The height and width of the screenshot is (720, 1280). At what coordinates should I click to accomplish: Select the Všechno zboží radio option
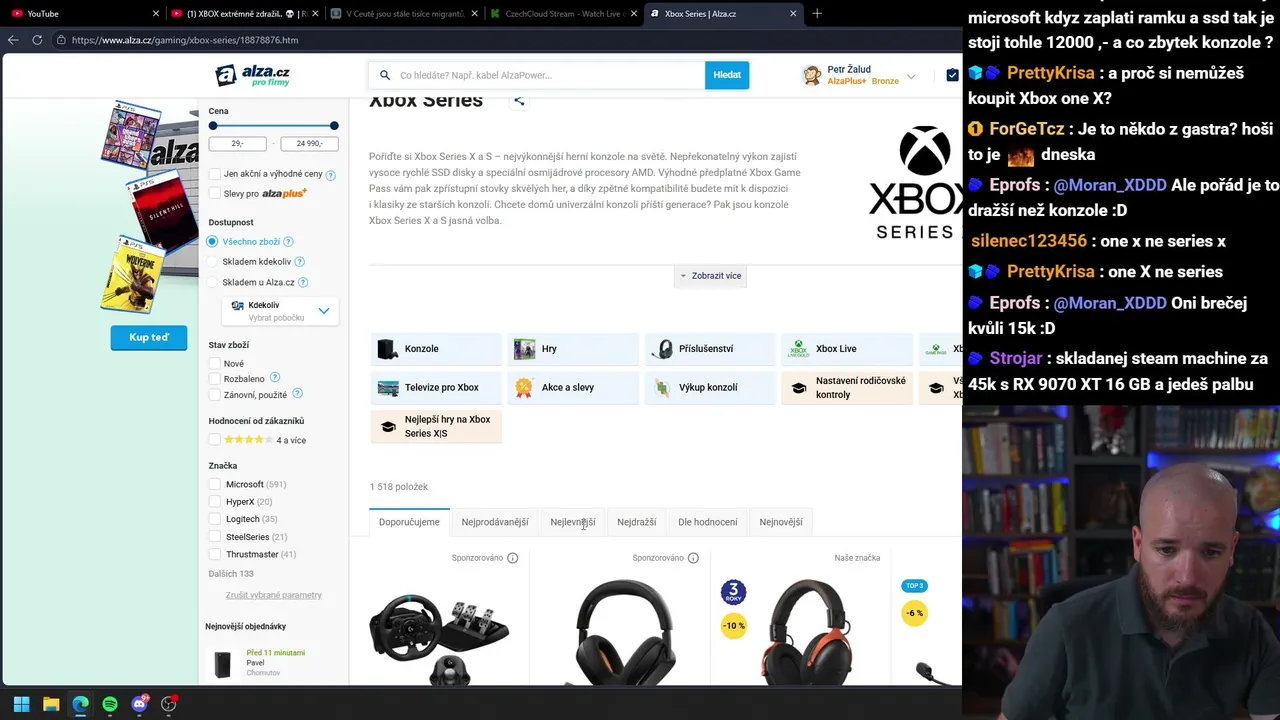212,242
